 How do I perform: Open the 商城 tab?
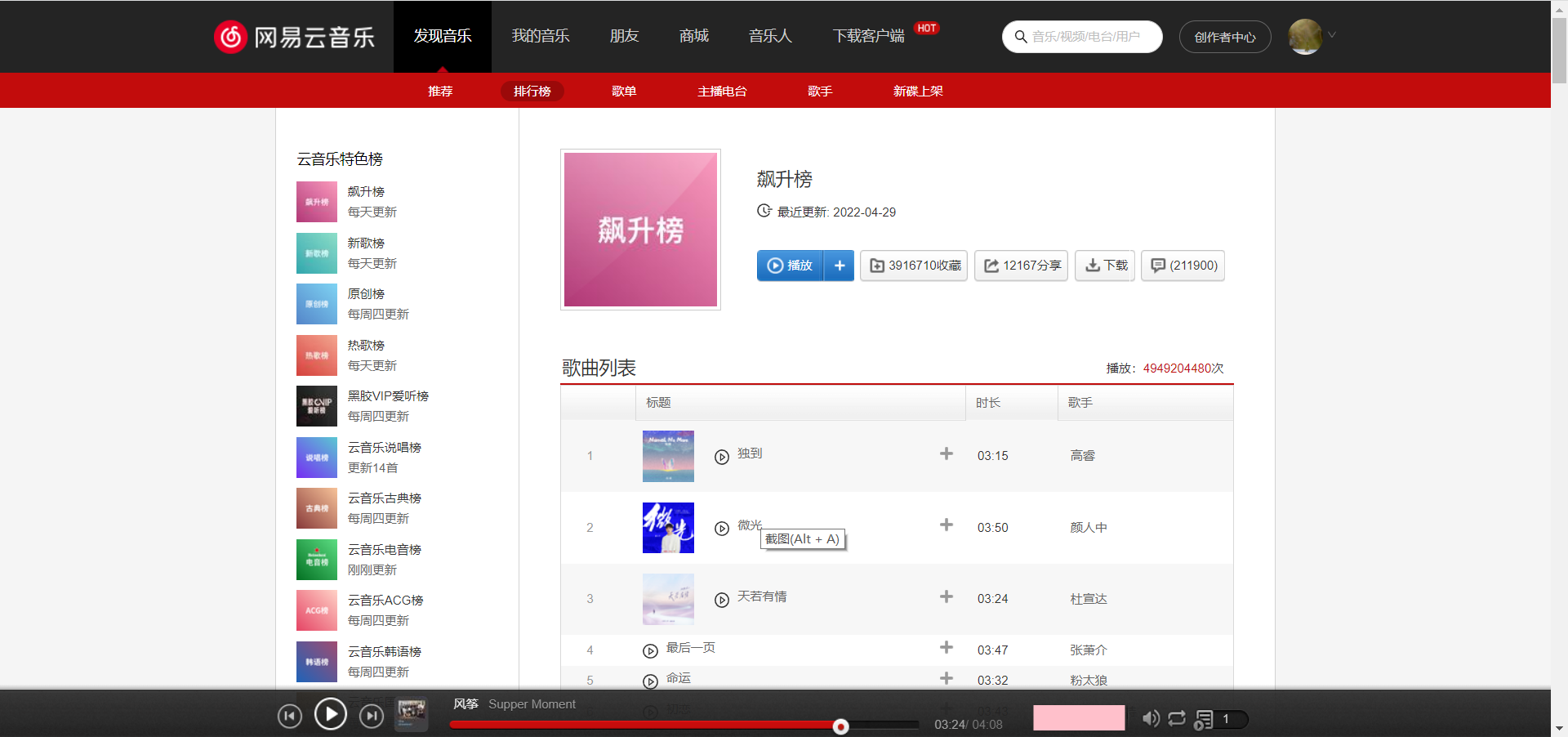[x=694, y=37]
